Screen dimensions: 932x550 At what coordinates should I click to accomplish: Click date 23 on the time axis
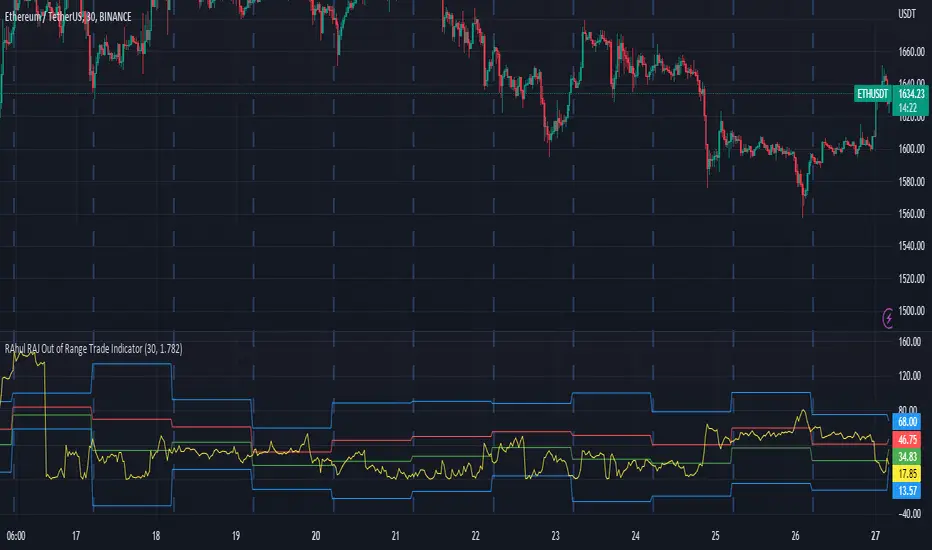tap(556, 536)
